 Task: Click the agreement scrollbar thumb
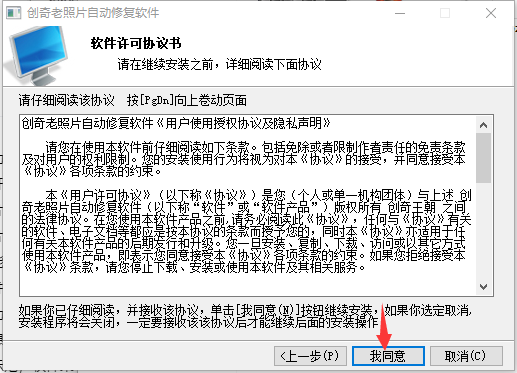pyautogui.click(x=483, y=158)
